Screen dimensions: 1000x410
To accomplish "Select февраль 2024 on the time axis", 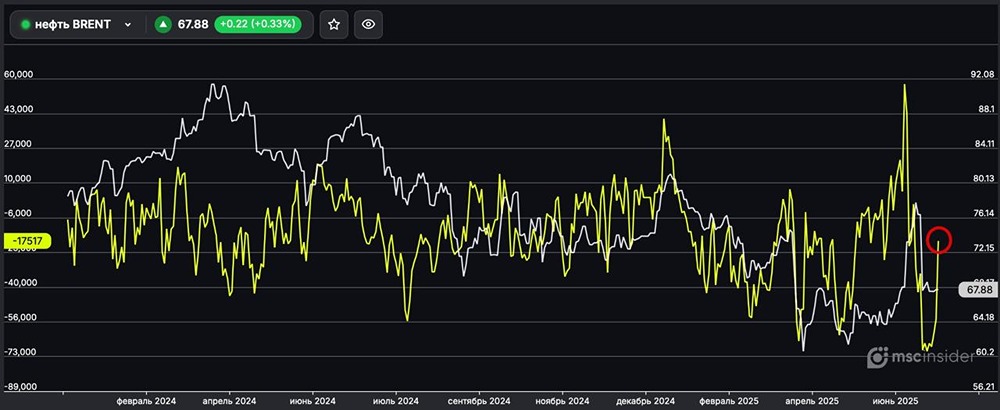I will (x=145, y=400).
